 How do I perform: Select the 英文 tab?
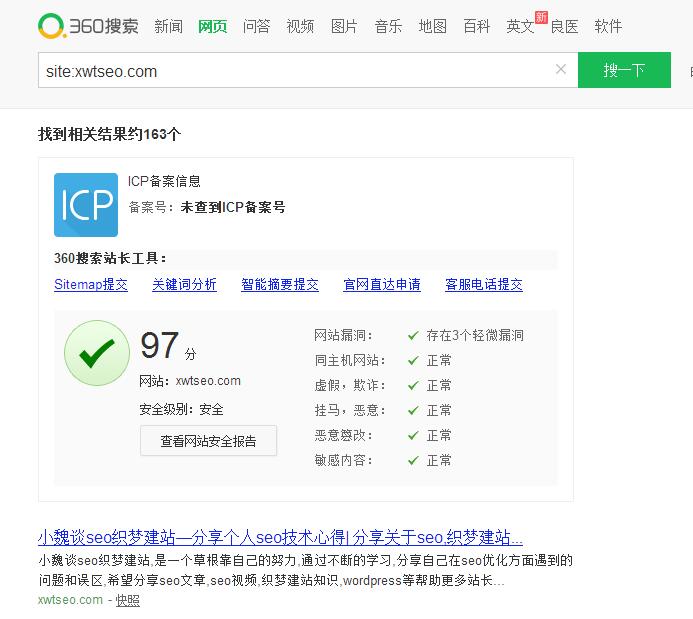[520, 27]
